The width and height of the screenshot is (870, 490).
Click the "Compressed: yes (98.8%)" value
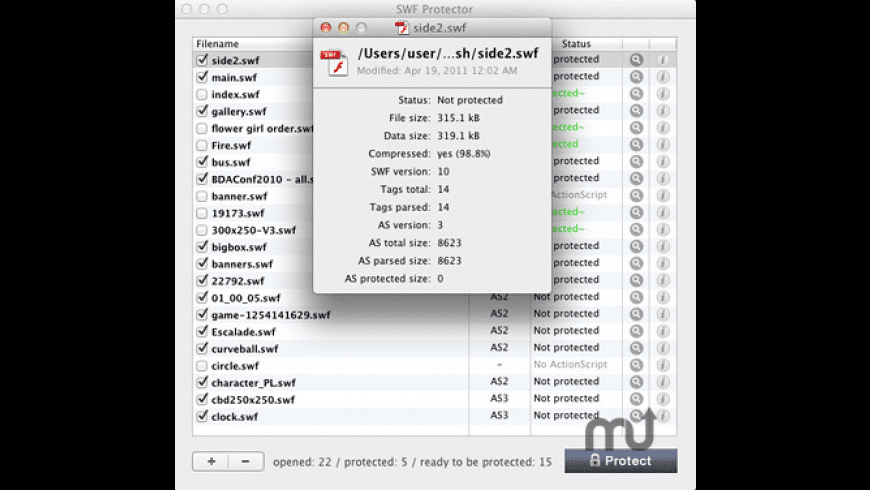(x=463, y=154)
